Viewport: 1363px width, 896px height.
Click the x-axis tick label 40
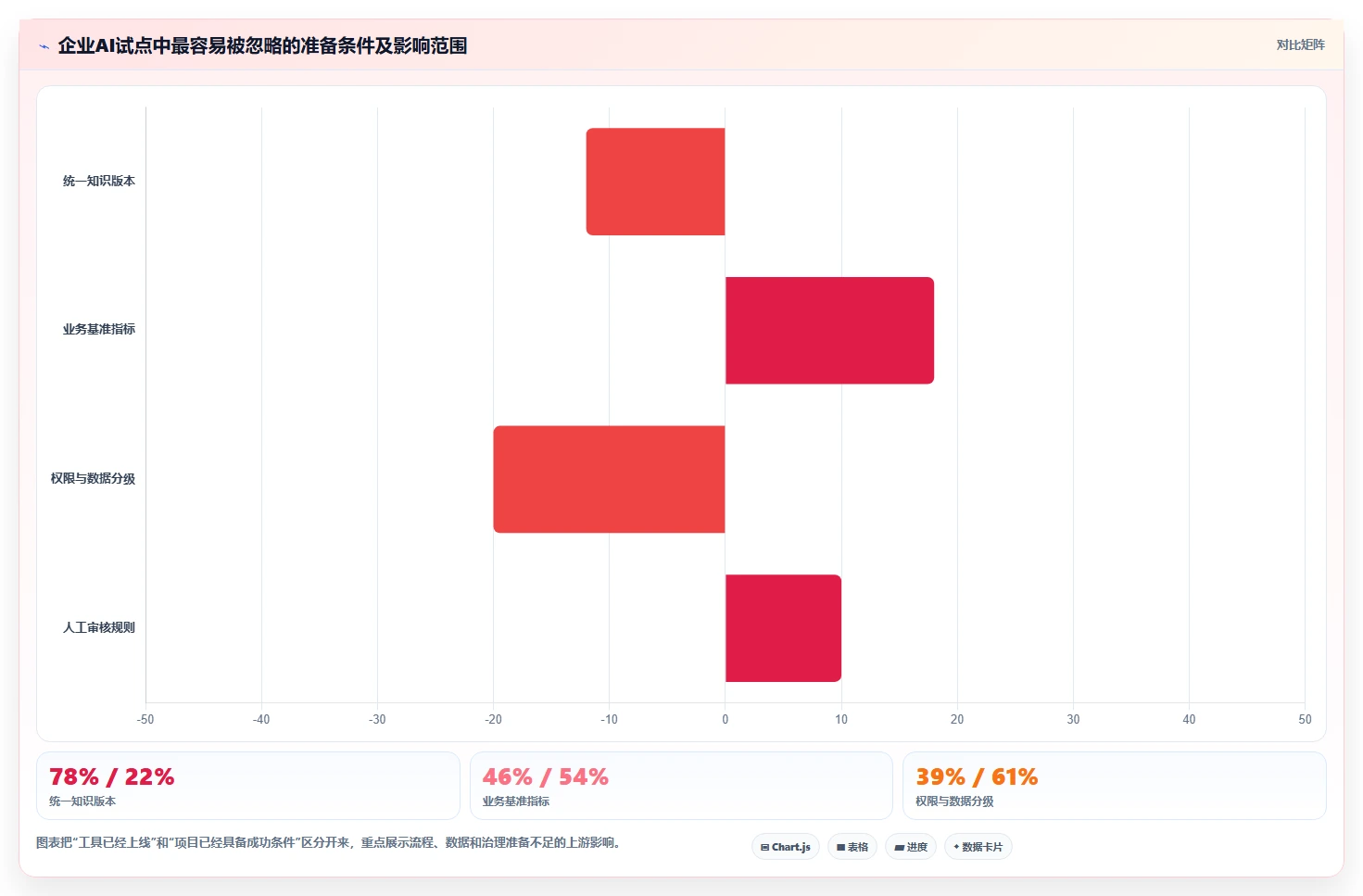(x=1189, y=719)
